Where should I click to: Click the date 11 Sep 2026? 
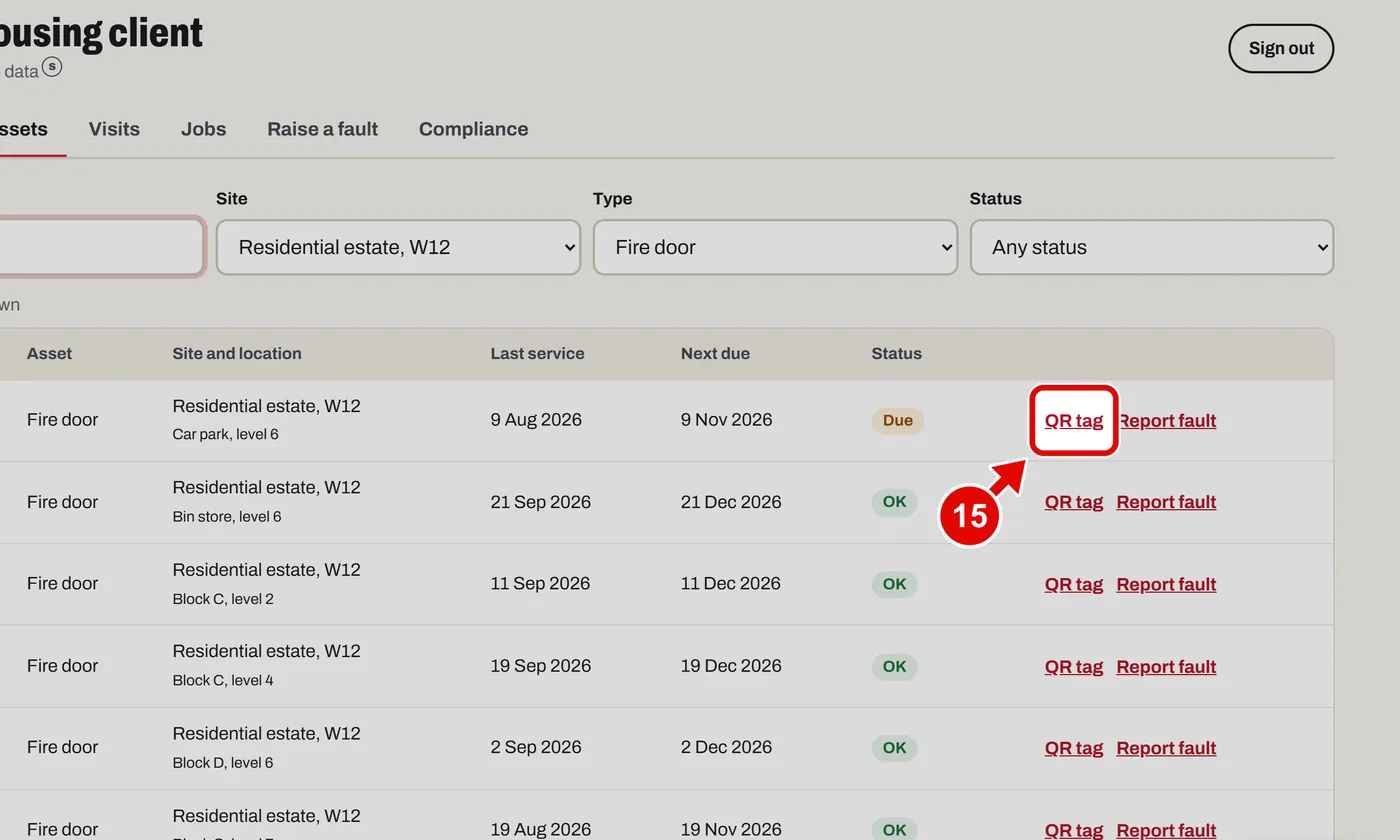point(540,584)
